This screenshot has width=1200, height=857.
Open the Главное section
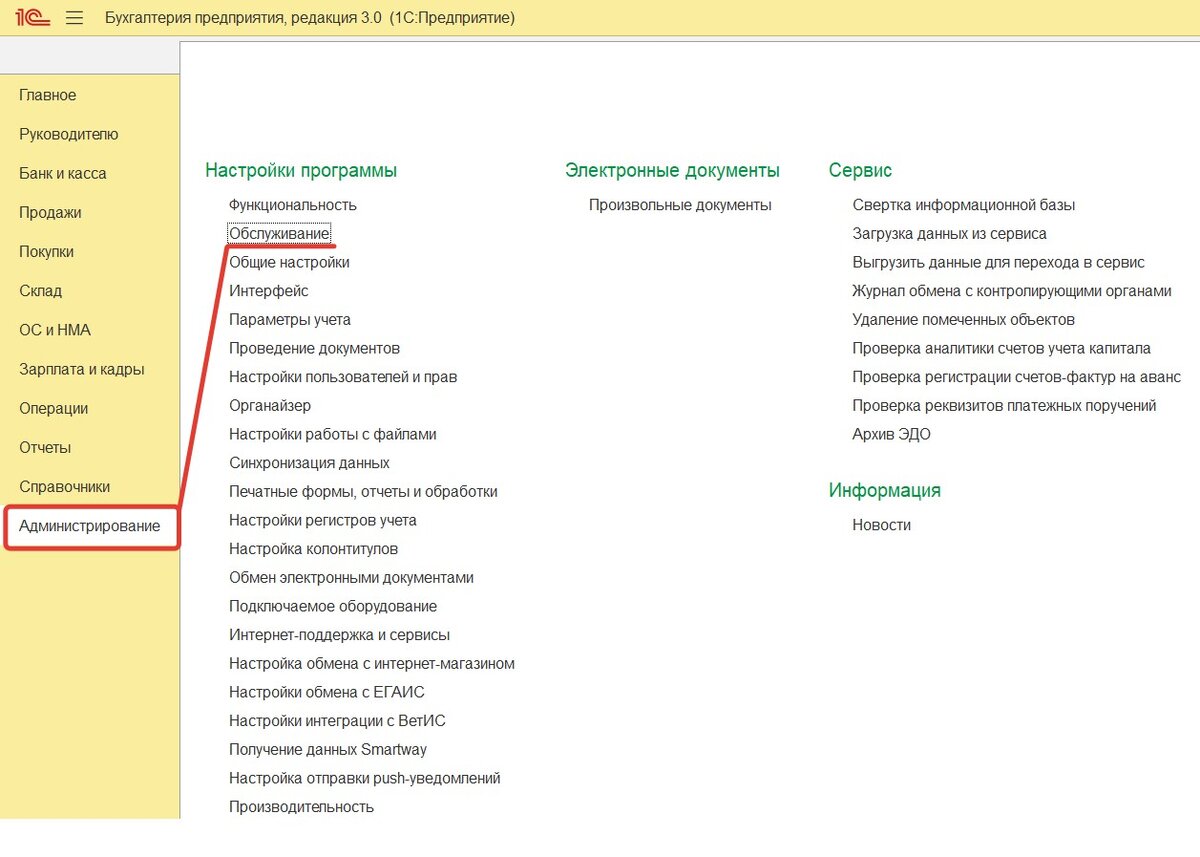click(x=48, y=95)
